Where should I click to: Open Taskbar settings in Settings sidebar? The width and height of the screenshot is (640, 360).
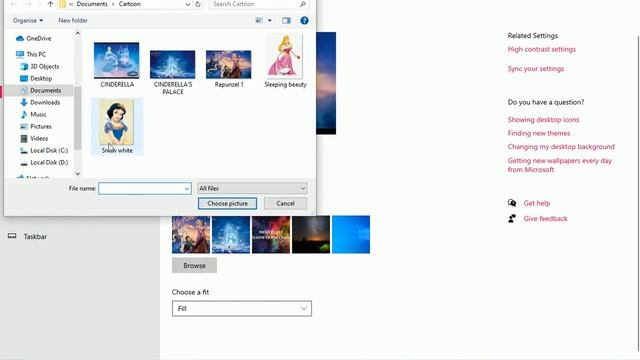click(35, 236)
